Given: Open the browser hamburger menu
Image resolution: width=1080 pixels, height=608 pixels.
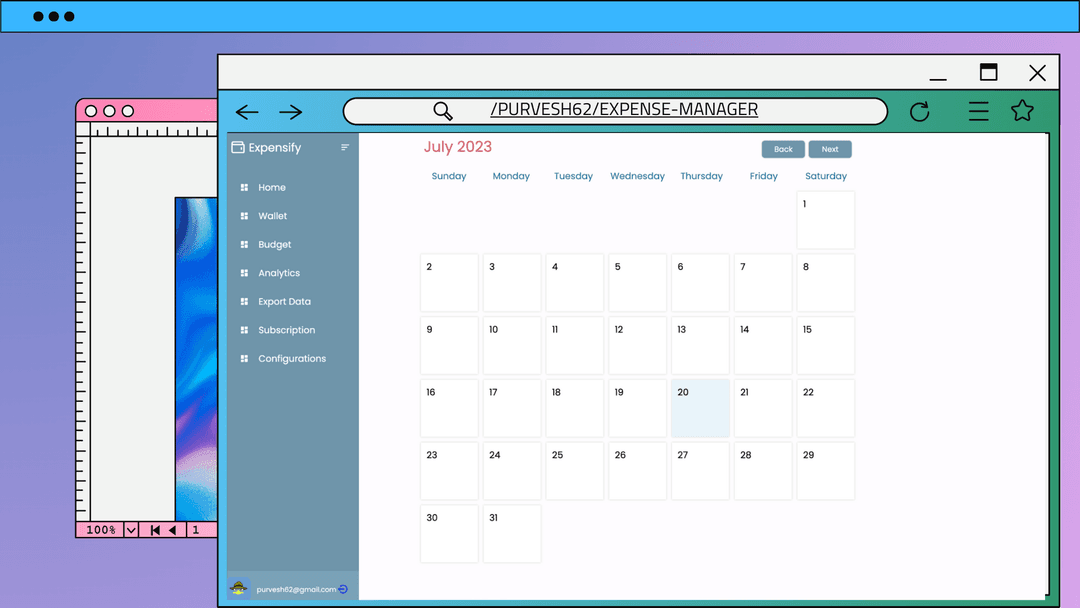Looking at the screenshot, I should [x=978, y=111].
